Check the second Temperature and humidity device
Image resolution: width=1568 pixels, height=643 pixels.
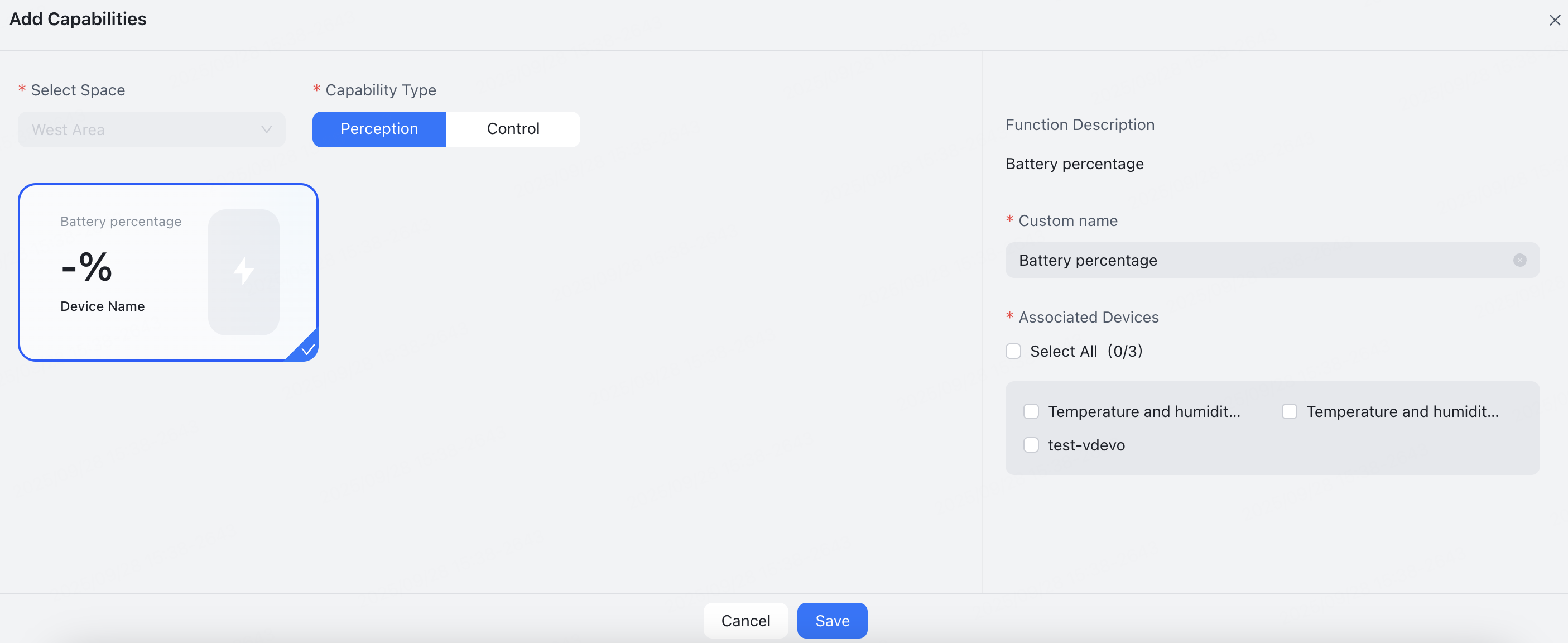[1288, 411]
